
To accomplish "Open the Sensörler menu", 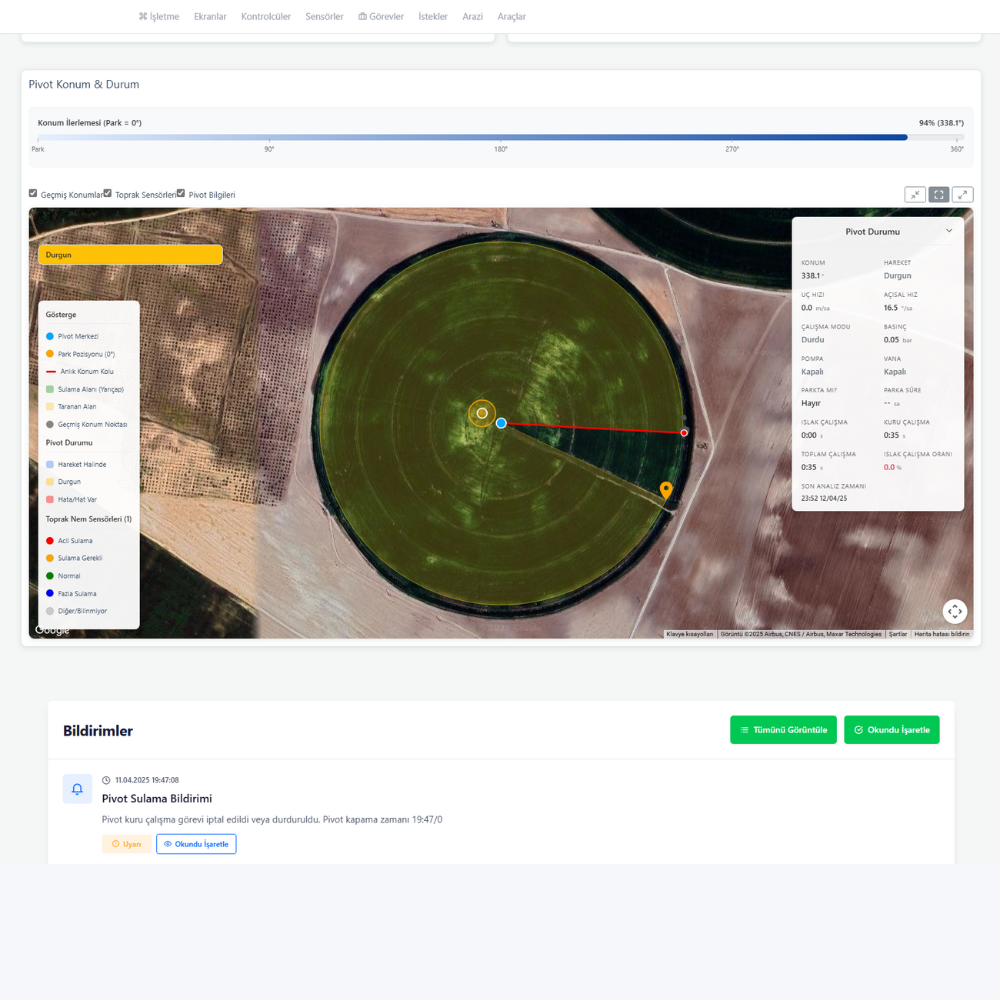I will [x=323, y=16].
